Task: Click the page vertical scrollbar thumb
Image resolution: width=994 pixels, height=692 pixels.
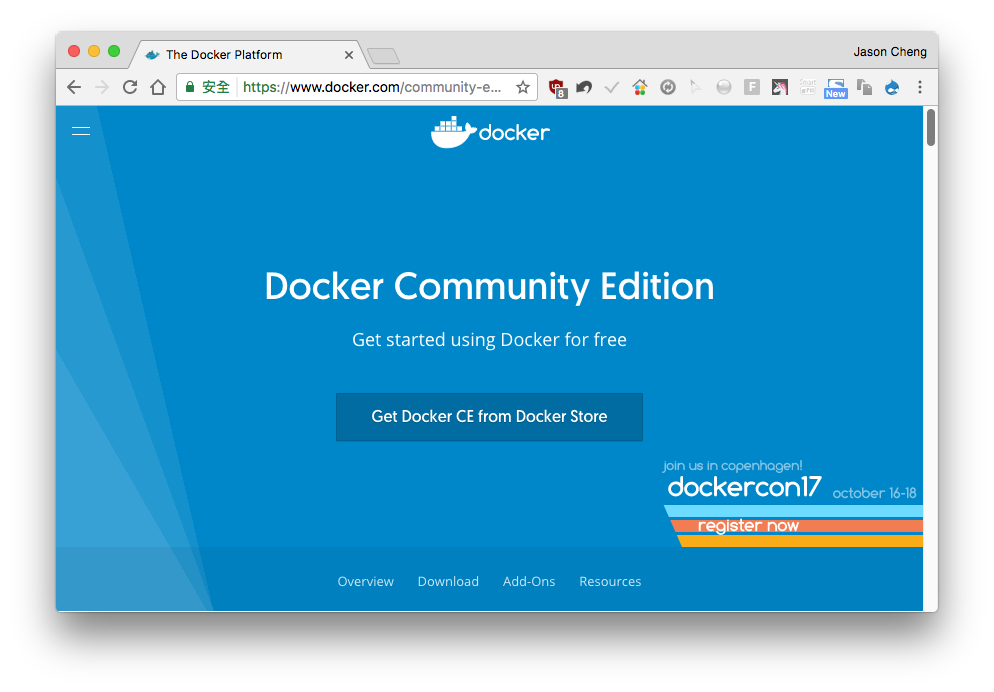Action: (931, 127)
